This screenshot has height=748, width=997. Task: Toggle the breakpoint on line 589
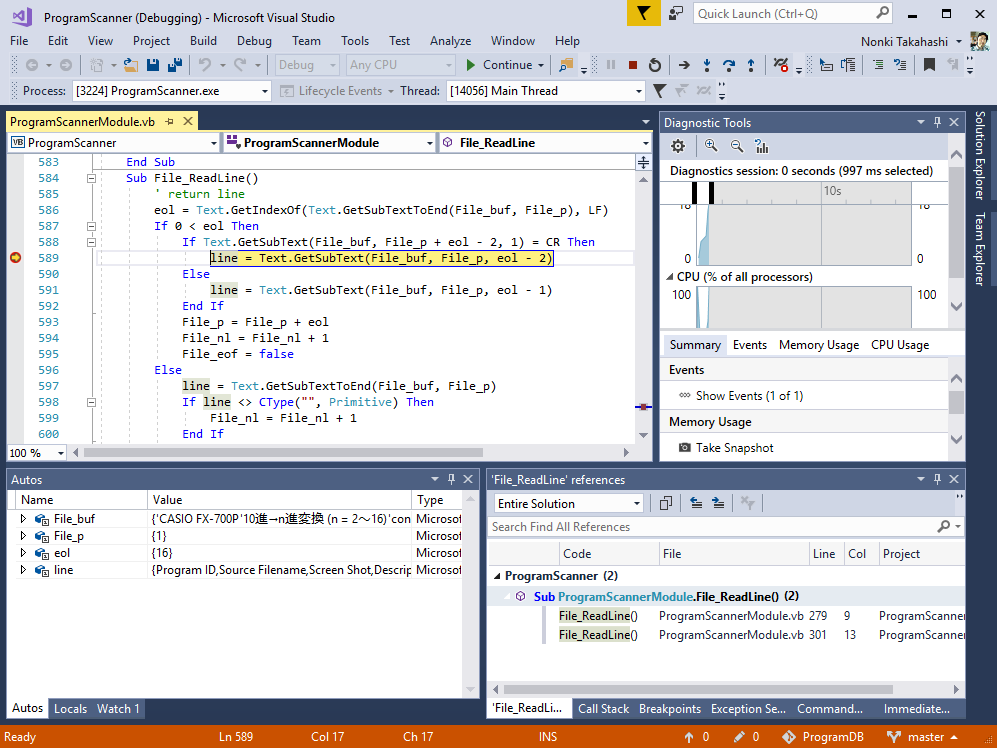(x=15, y=258)
